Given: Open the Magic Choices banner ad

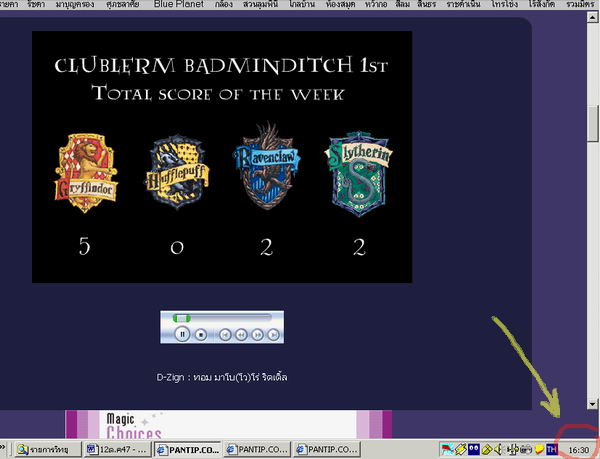Looking at the screenshot, I should pyautogui.click(x=228, y=425).
